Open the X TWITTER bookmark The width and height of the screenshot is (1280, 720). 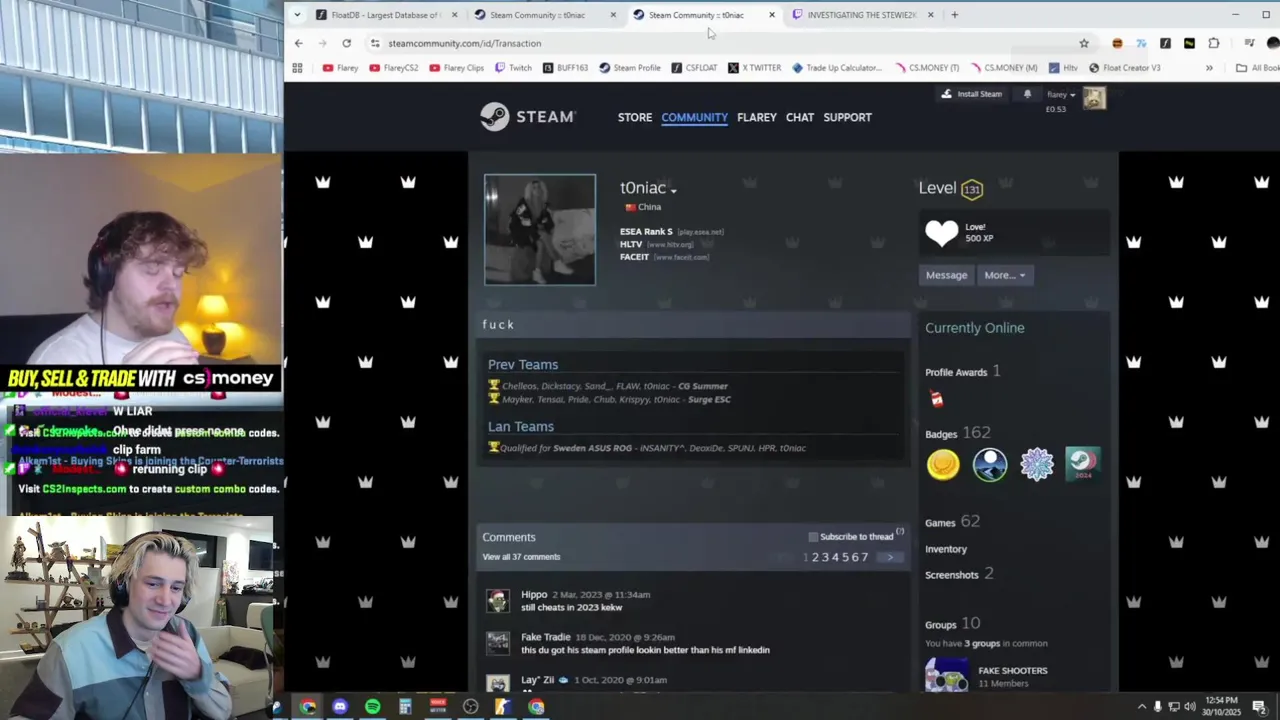tap(755, 68)
